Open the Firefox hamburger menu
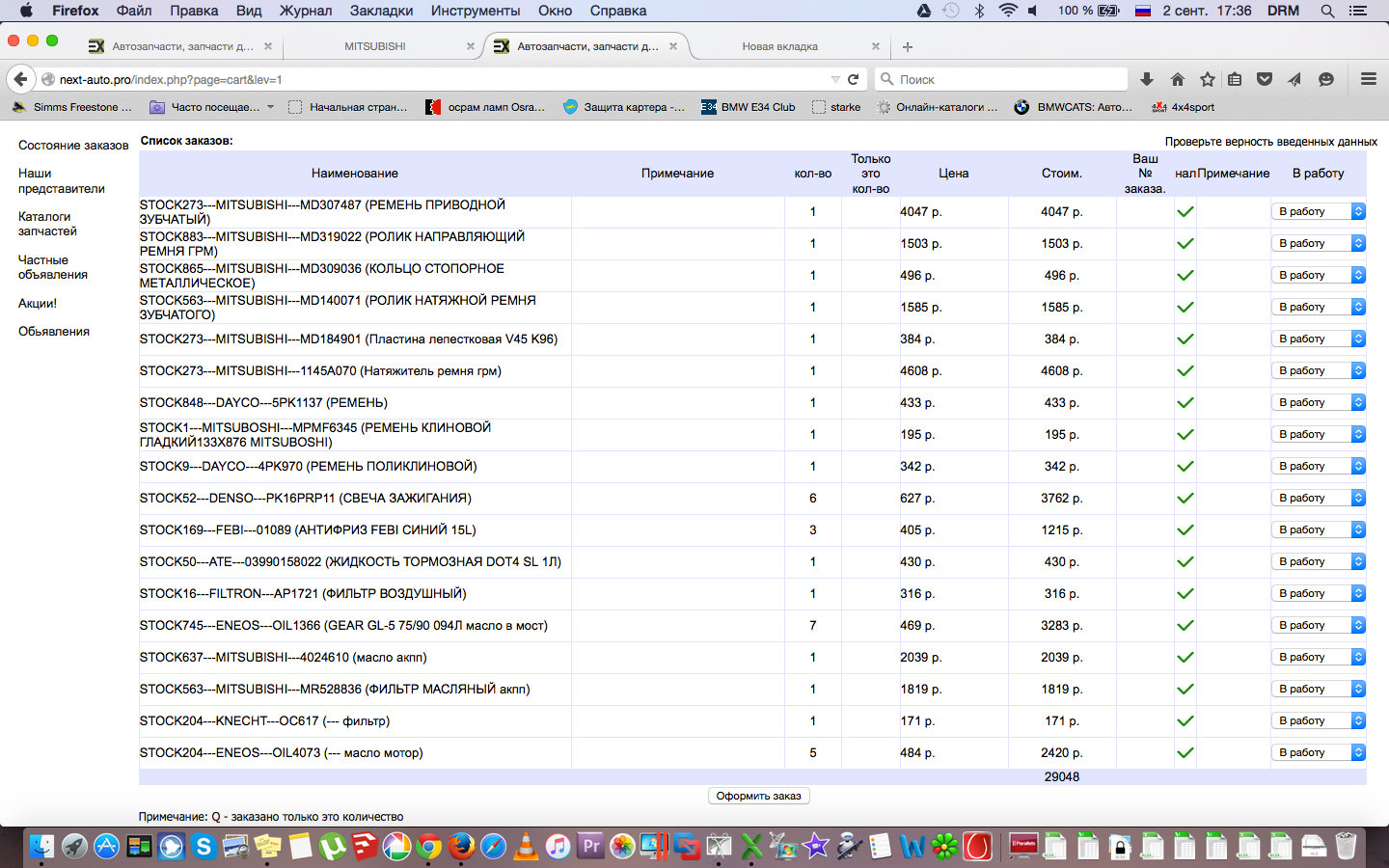 coord(1368,79)
